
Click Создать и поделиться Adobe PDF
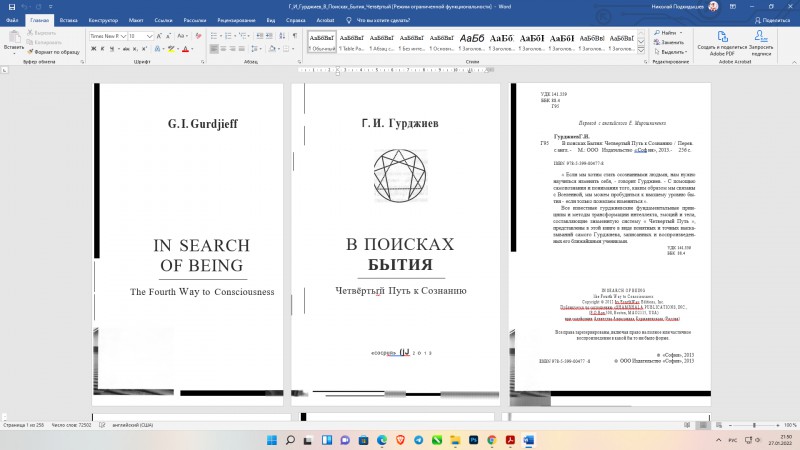point(722,43)
